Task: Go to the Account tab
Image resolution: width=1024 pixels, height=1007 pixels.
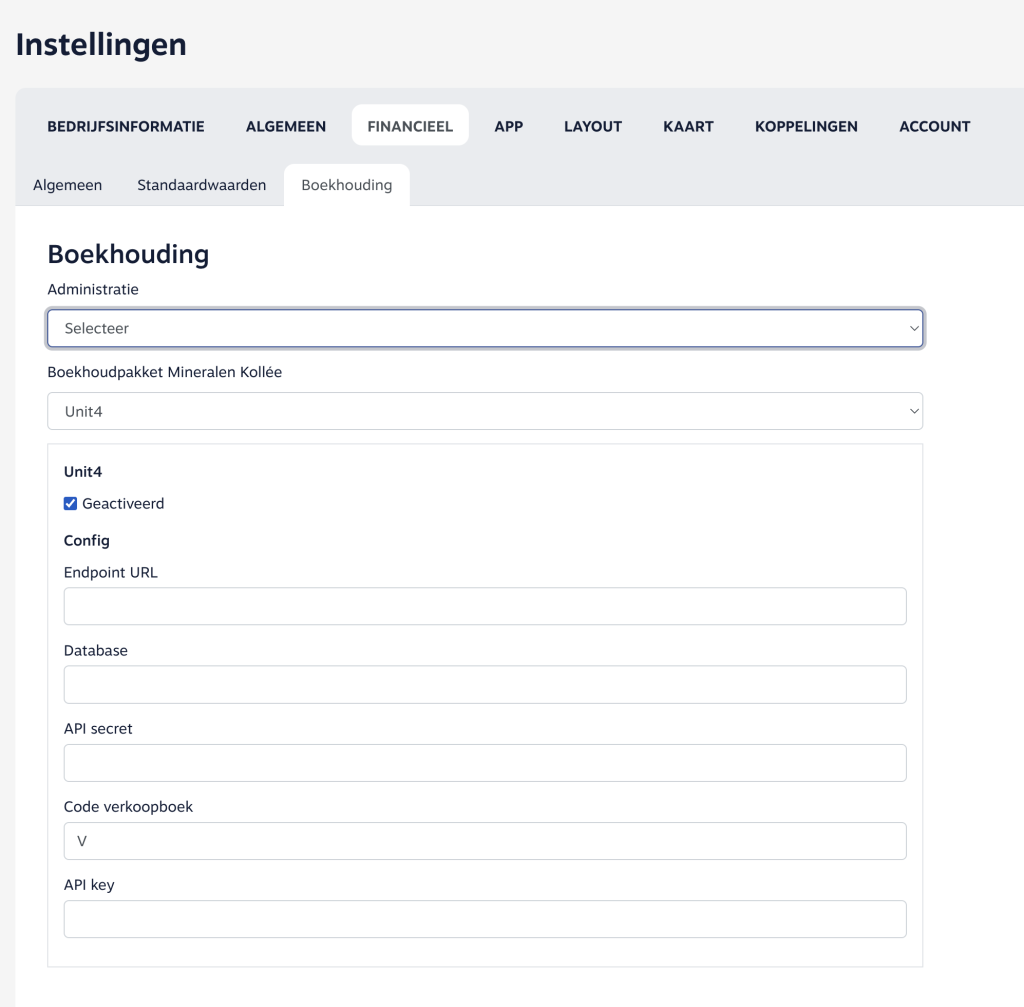Action: tap(934, 126)
